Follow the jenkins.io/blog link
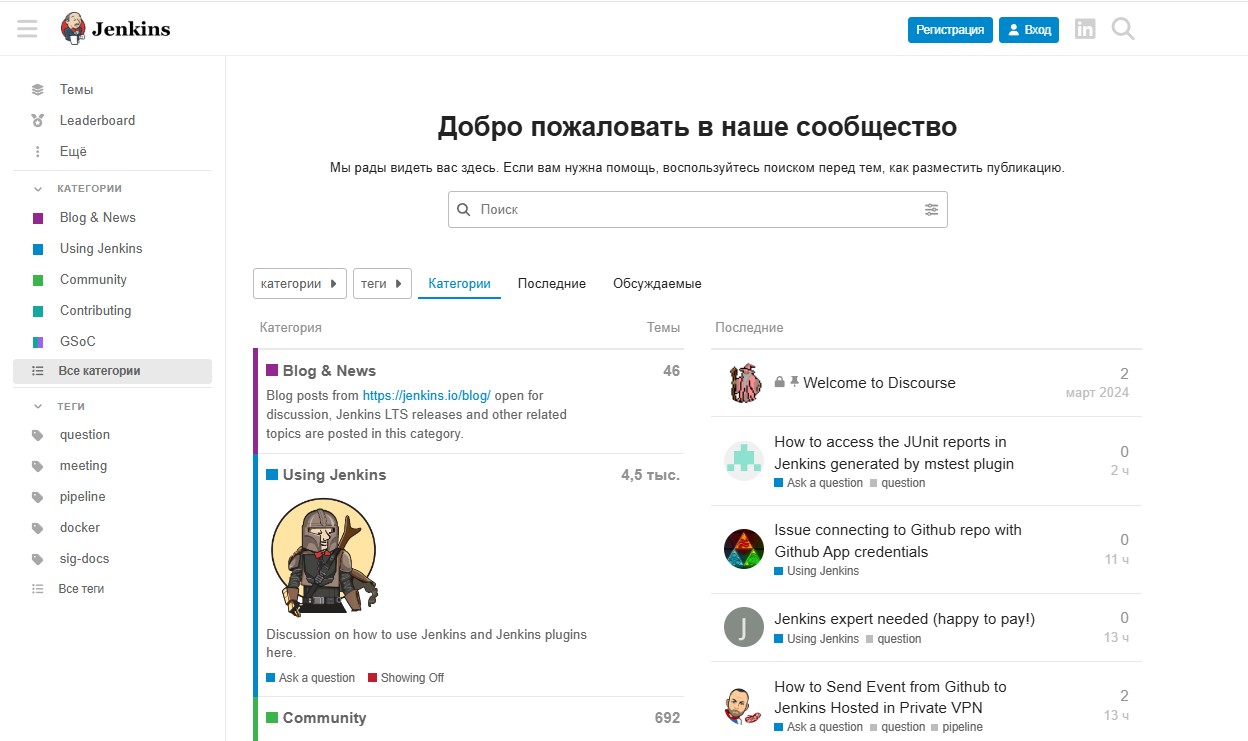 tap(426, 396)
